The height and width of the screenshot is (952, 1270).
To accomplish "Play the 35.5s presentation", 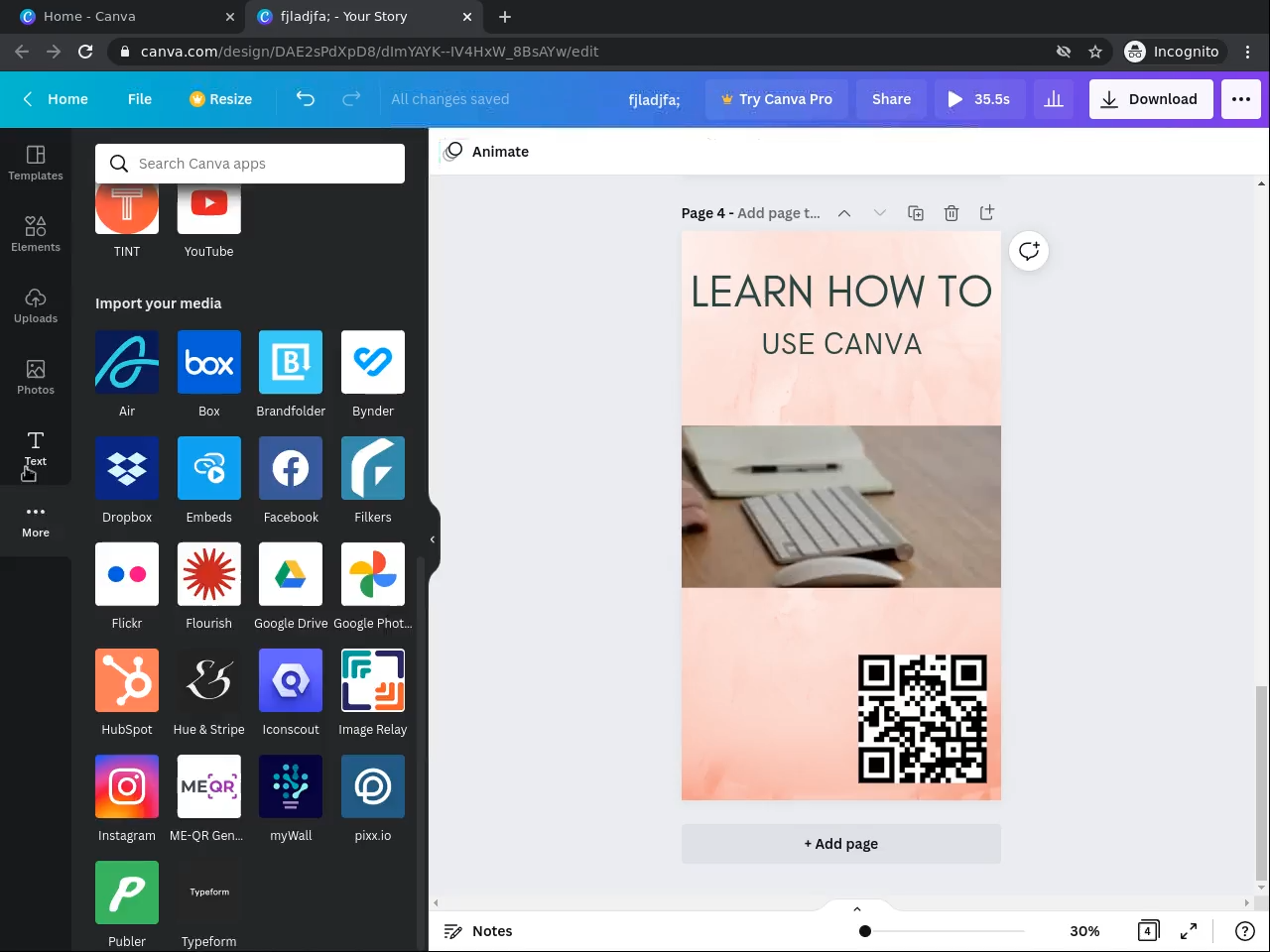I will pyautogui.click(x=979, y=99).
